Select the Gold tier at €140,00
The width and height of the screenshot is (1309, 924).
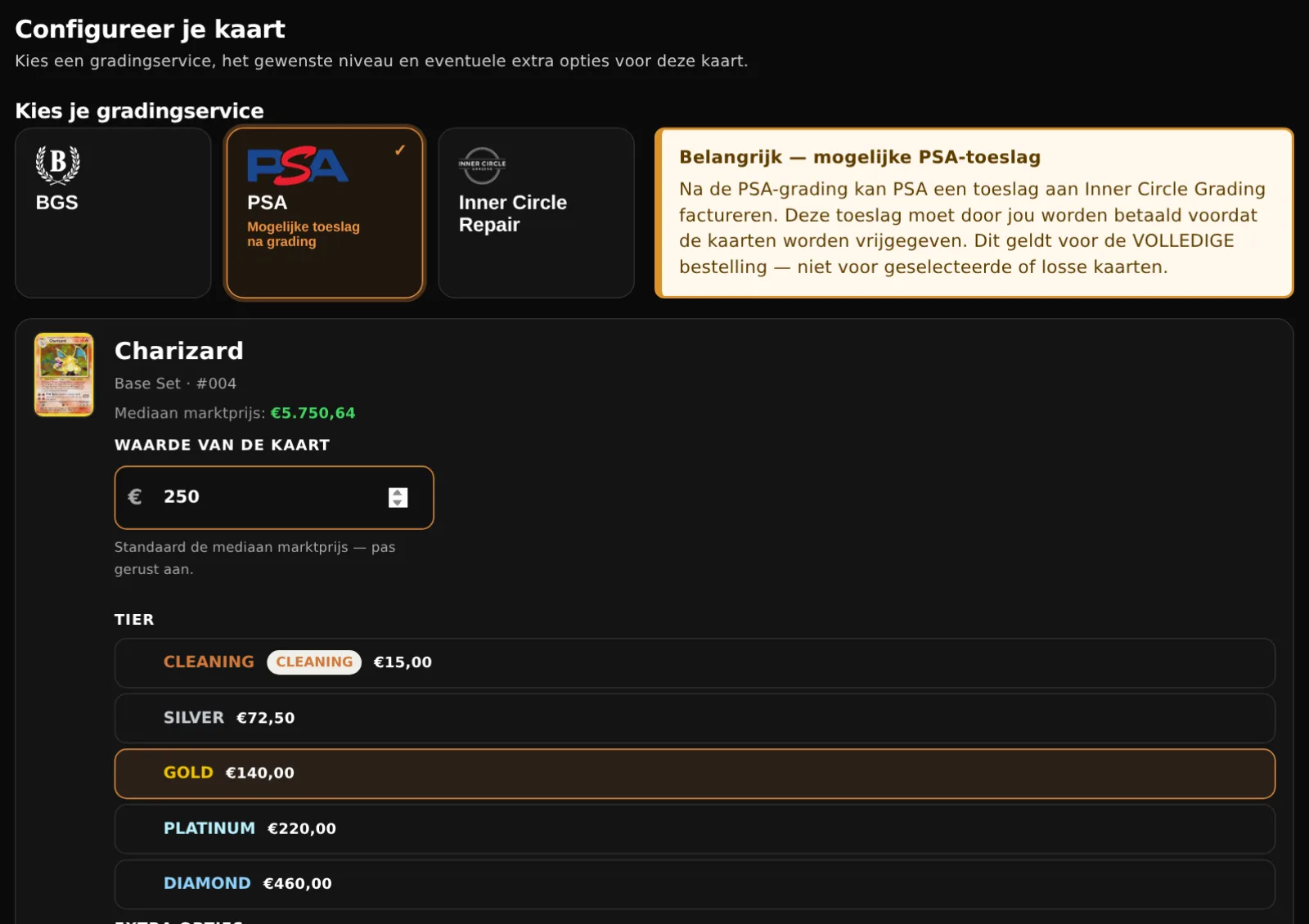tap(695, 774)
